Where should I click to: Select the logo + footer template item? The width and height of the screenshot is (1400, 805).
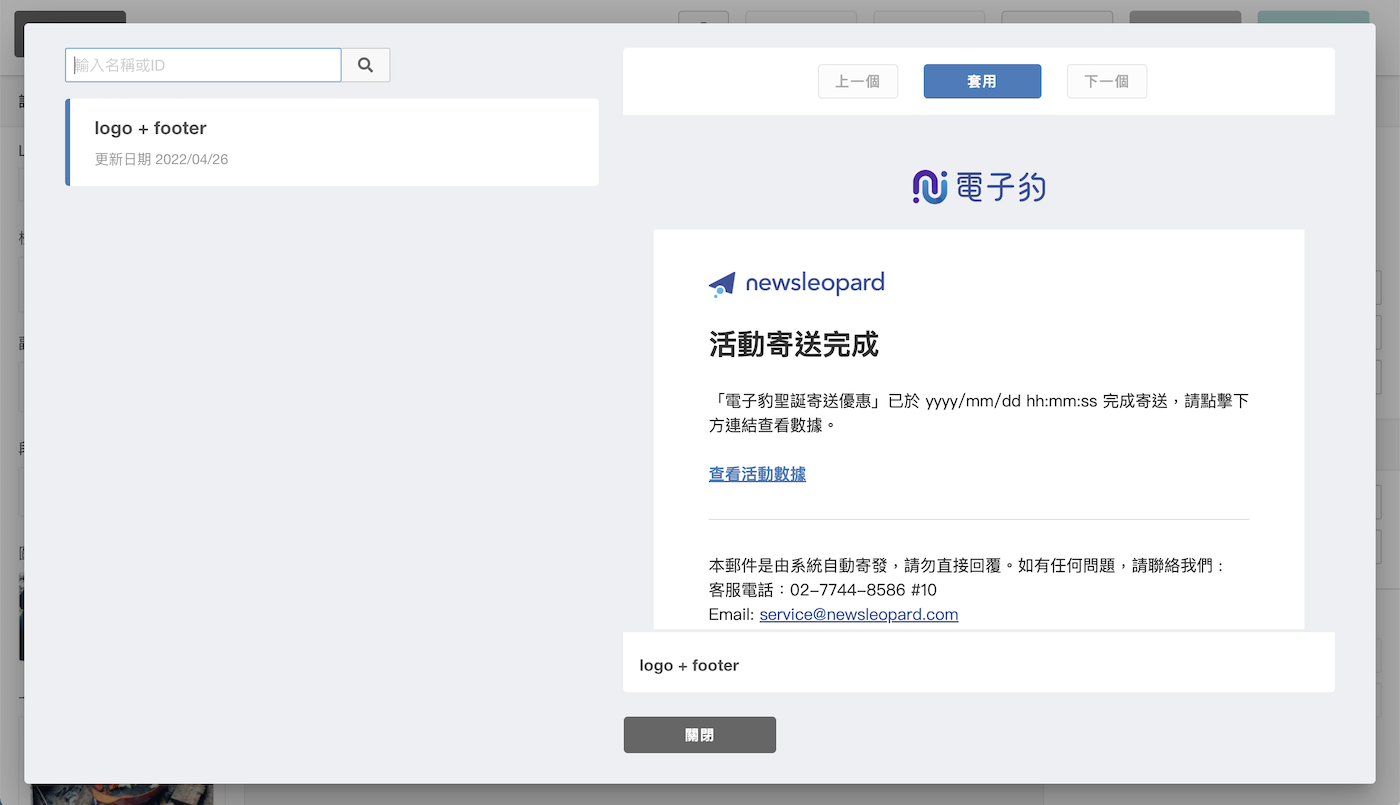click(x=332, y=142)
